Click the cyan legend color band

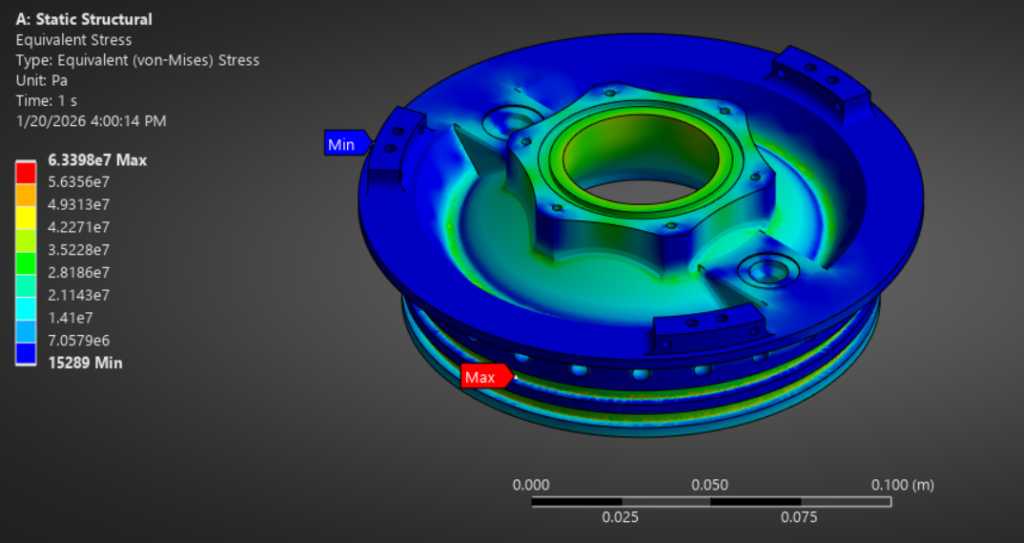click(x=27, y=306)
